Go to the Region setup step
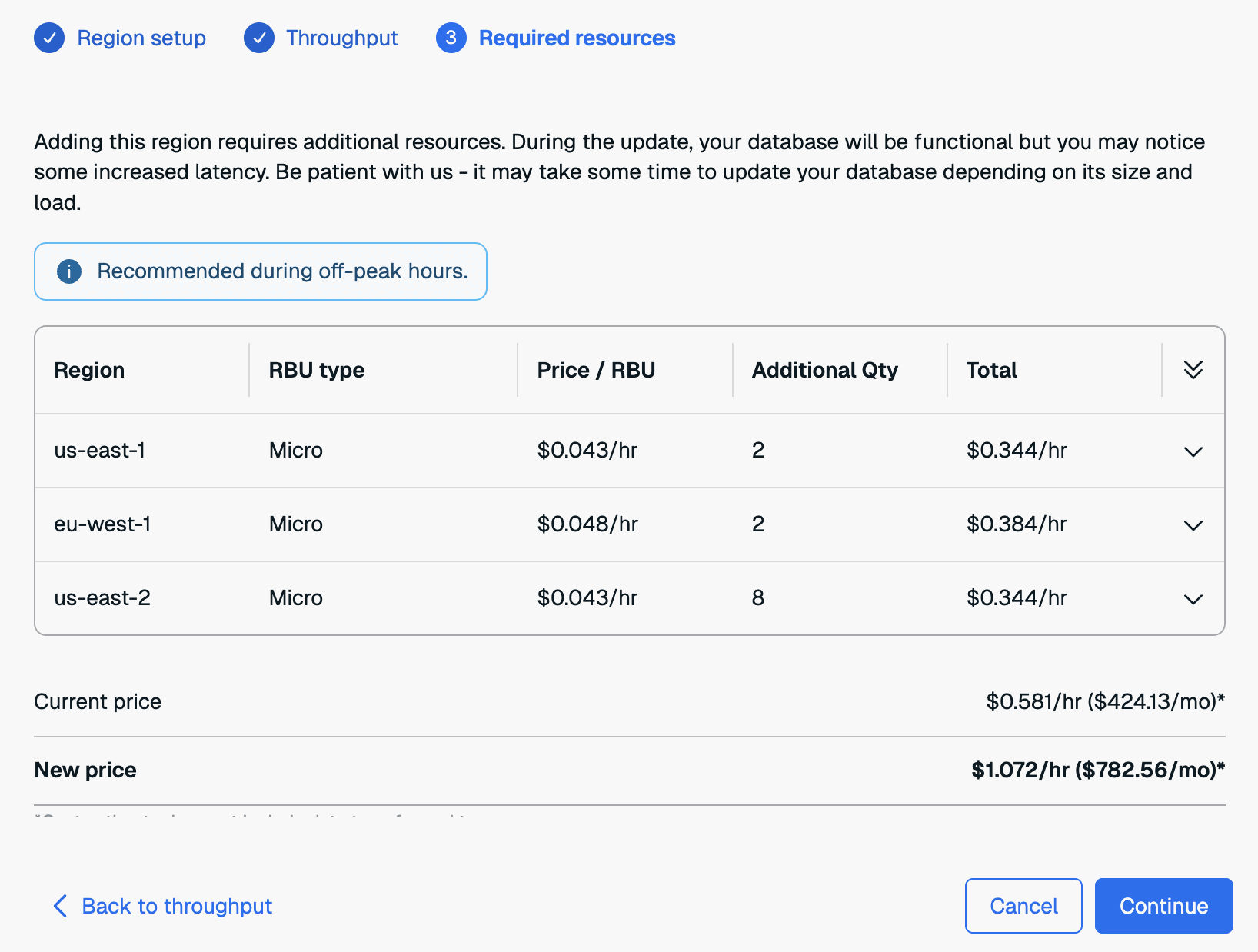 coord(141,38)
